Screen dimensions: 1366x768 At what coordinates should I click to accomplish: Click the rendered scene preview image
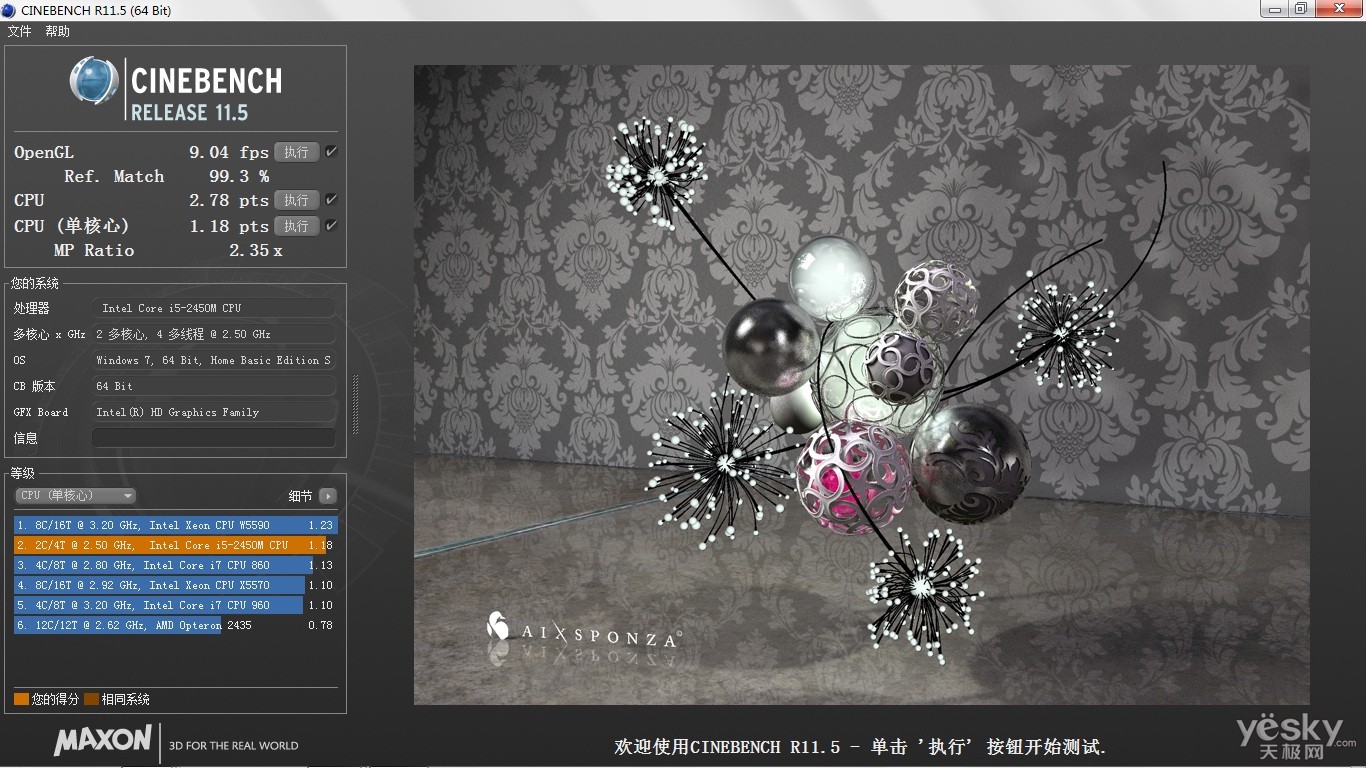point(862,385)
